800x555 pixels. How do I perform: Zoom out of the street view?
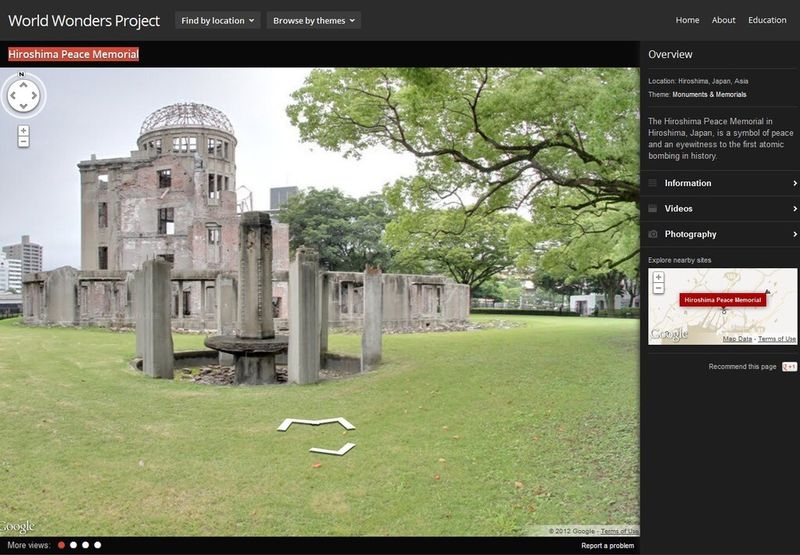point(23,142)
